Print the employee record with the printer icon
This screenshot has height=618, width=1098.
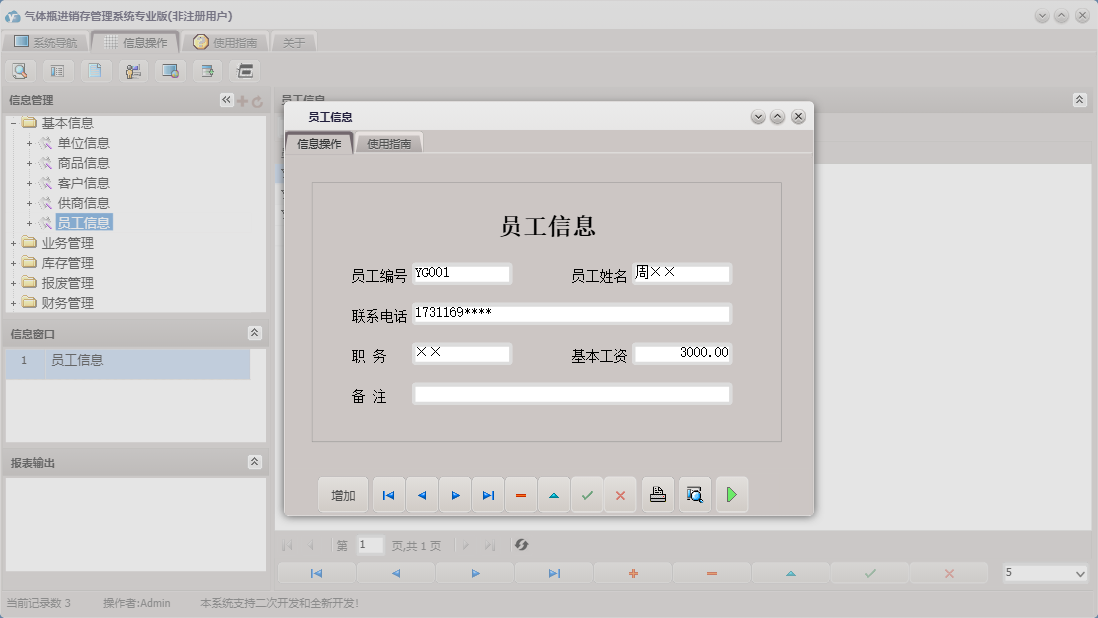(657, 494)
